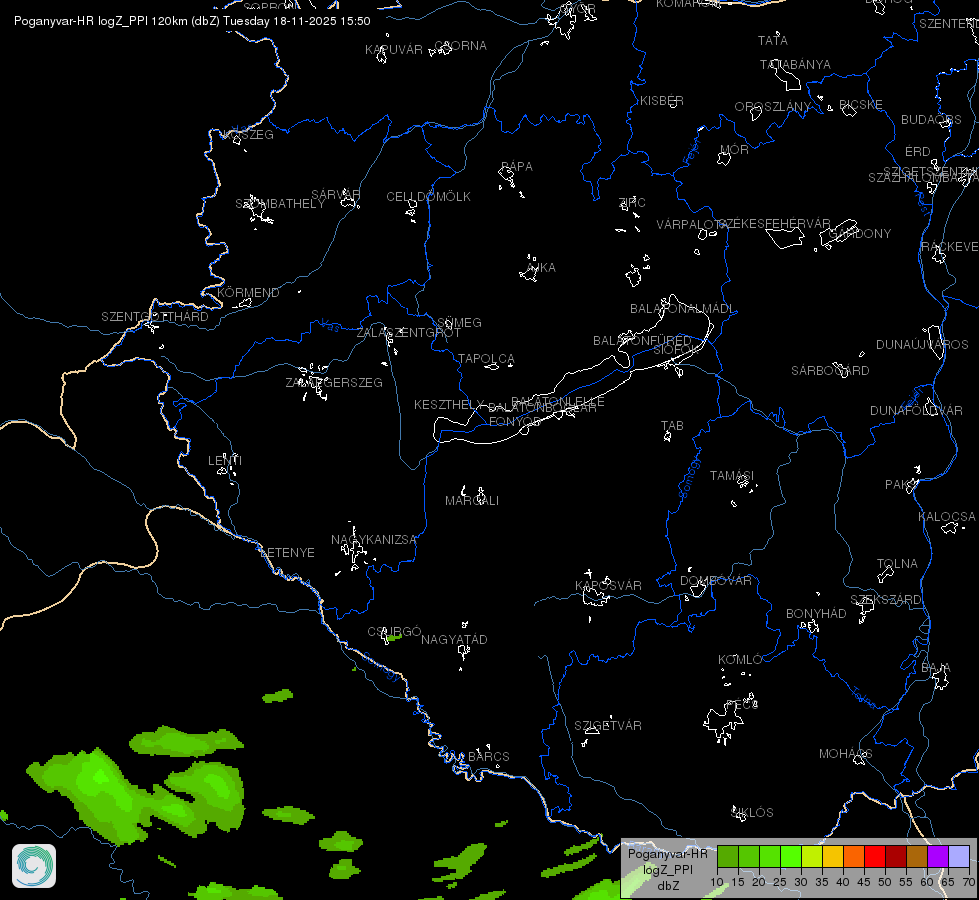Click the KAPUVÁR label

click(x=394, y=50)
